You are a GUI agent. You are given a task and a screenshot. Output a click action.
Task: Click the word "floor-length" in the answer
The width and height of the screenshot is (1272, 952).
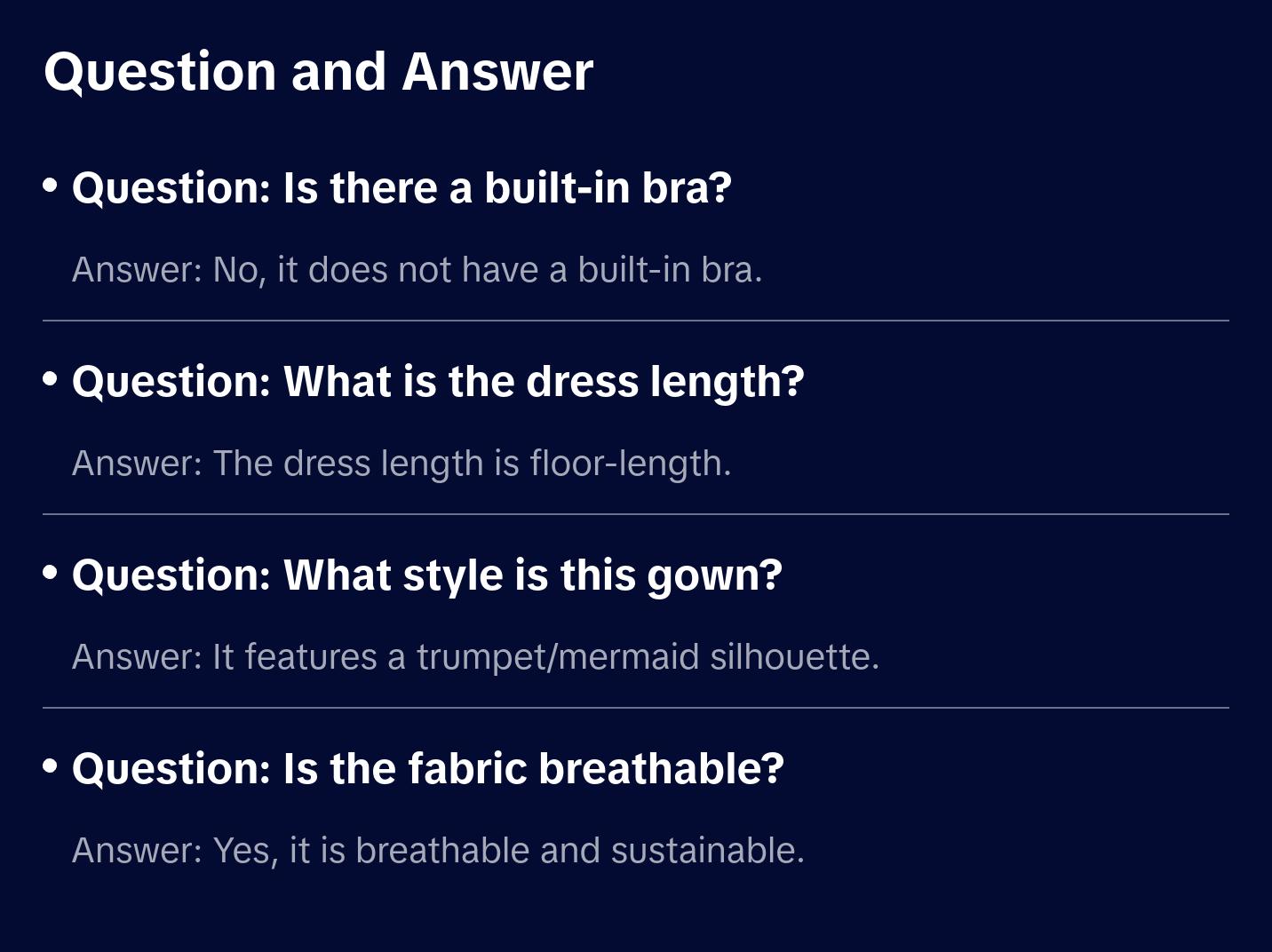pos(630,464)
